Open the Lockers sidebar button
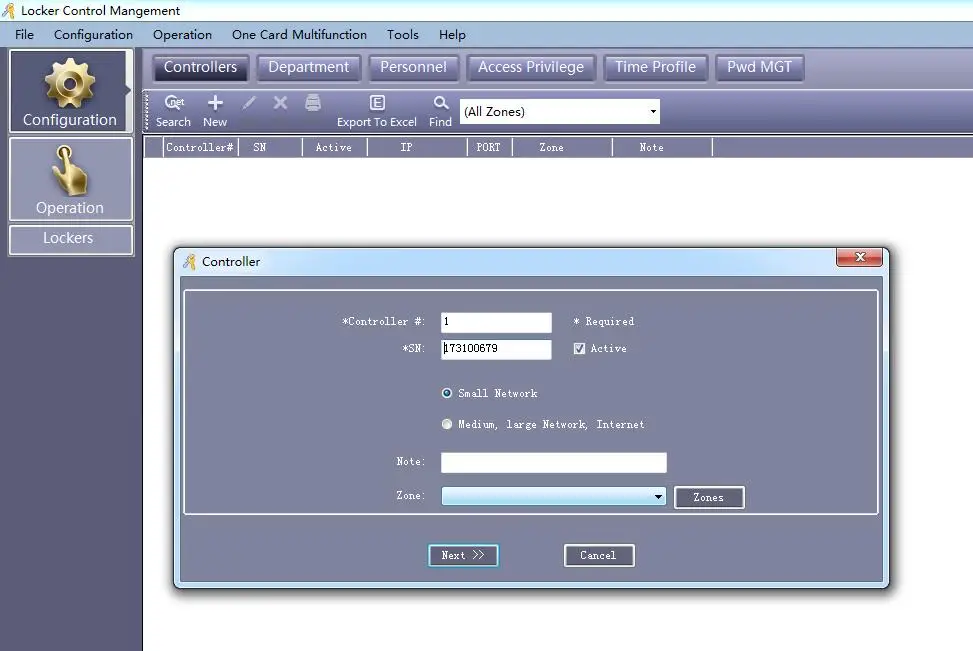This screenshot has width=973, height=651. pyautogui.click(x=70, y=239)
